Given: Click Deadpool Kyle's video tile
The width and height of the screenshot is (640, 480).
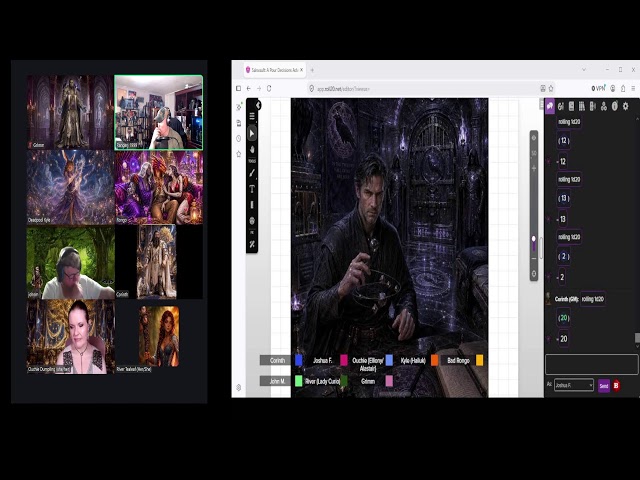Looking at the screenshot, I should tap(70, 187).
